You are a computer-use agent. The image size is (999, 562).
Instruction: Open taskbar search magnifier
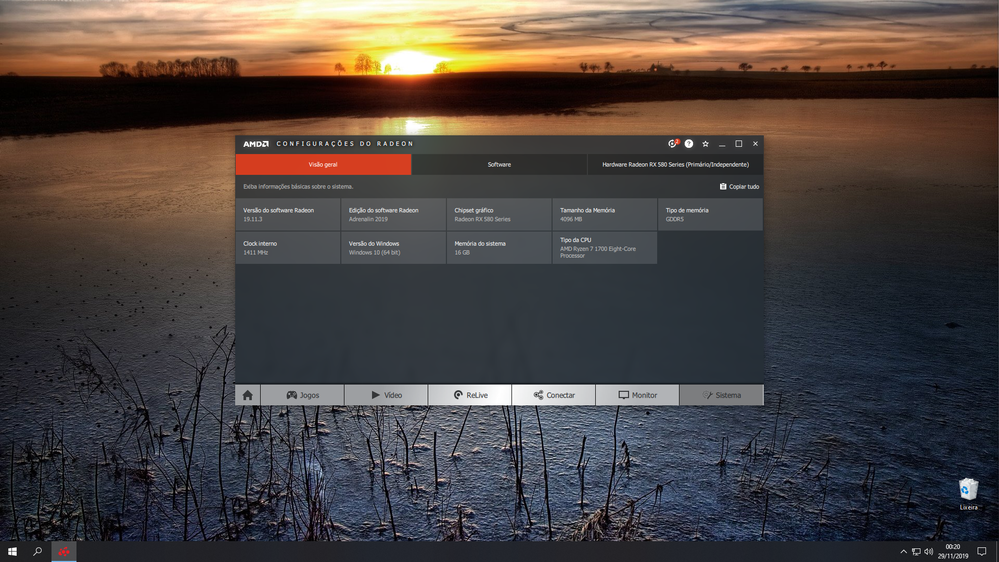pos(38,551)
